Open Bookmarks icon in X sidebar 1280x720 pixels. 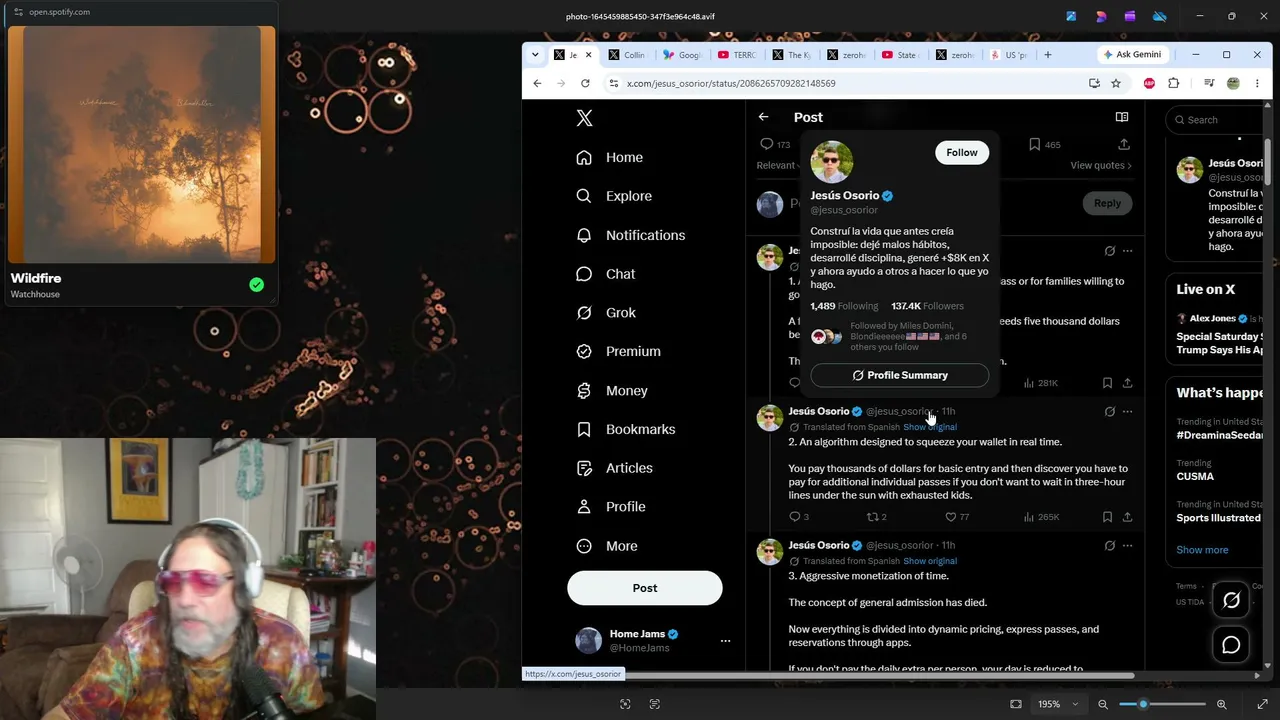[x=584, y=429]
